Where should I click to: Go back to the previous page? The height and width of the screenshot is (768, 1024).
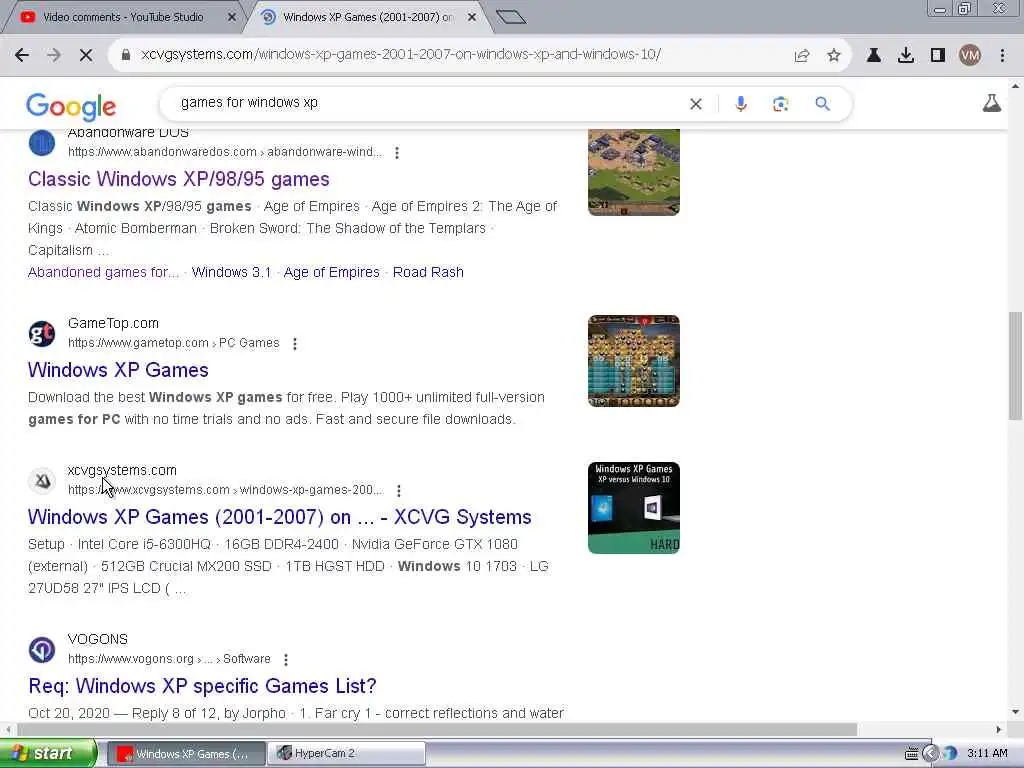pos(22,56)
